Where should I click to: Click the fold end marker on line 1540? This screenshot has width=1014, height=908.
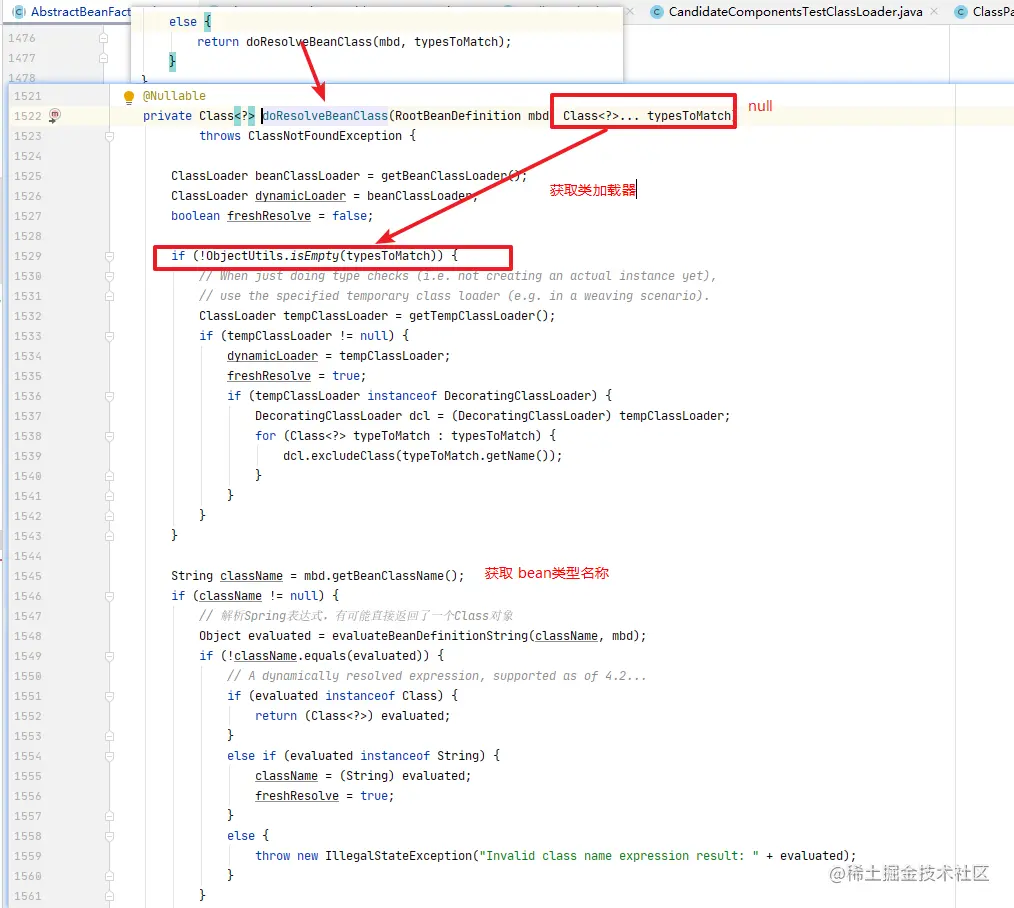coord(109,477)
